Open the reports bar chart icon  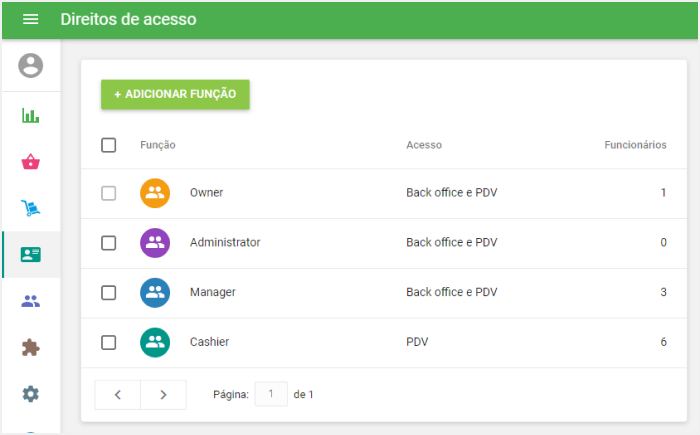[31, 115]
